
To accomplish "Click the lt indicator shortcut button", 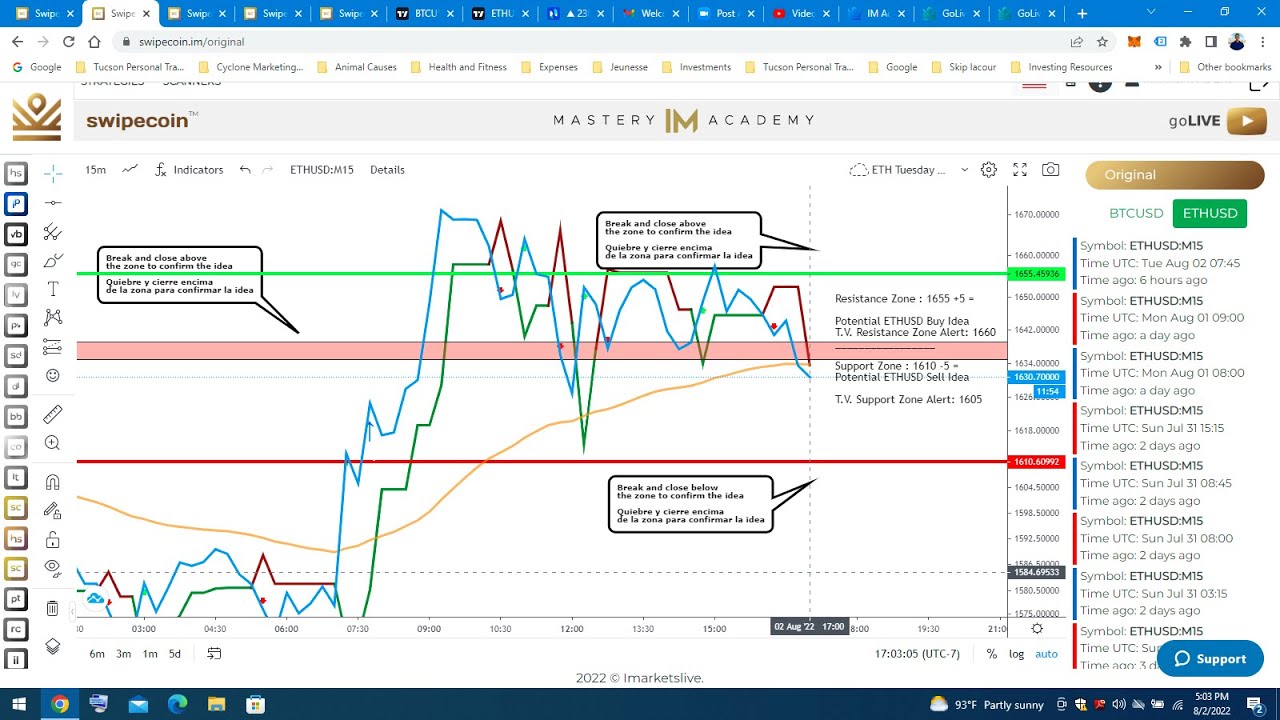I will [16, 477].
